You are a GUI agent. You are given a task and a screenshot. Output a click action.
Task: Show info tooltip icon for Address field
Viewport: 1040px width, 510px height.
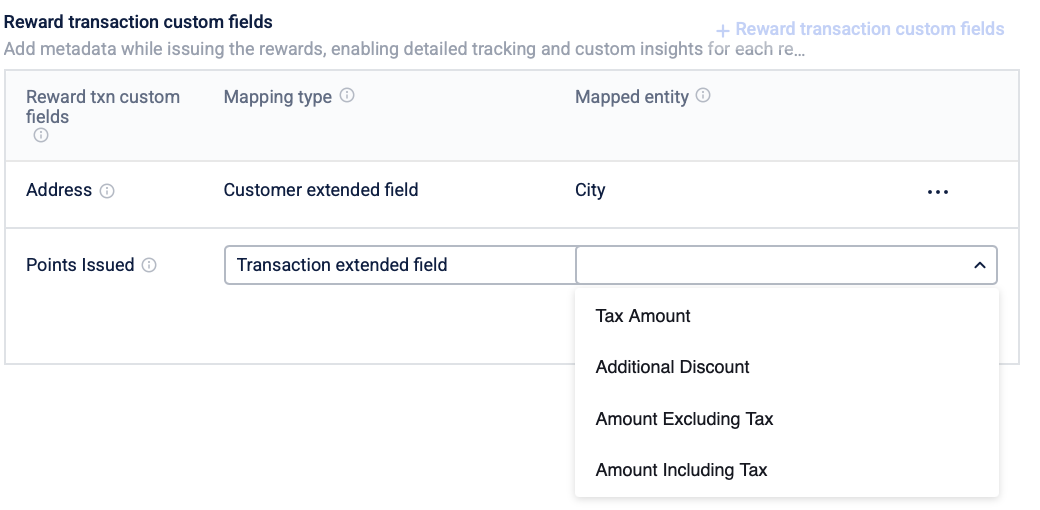(107, 191)
